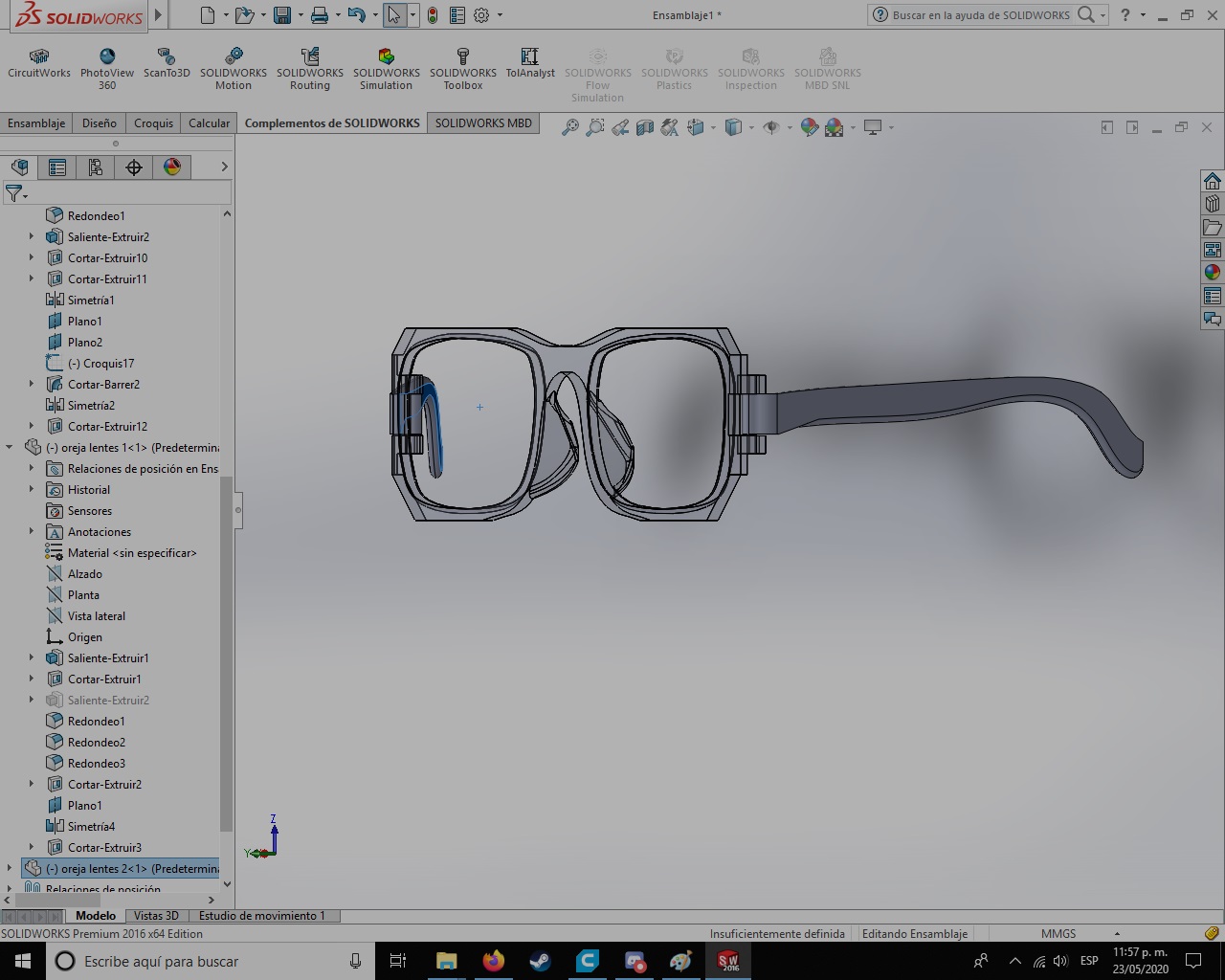Expand the Historial folder
Image resolution: width=1225 pixels, height=980 pixels.
32,490
